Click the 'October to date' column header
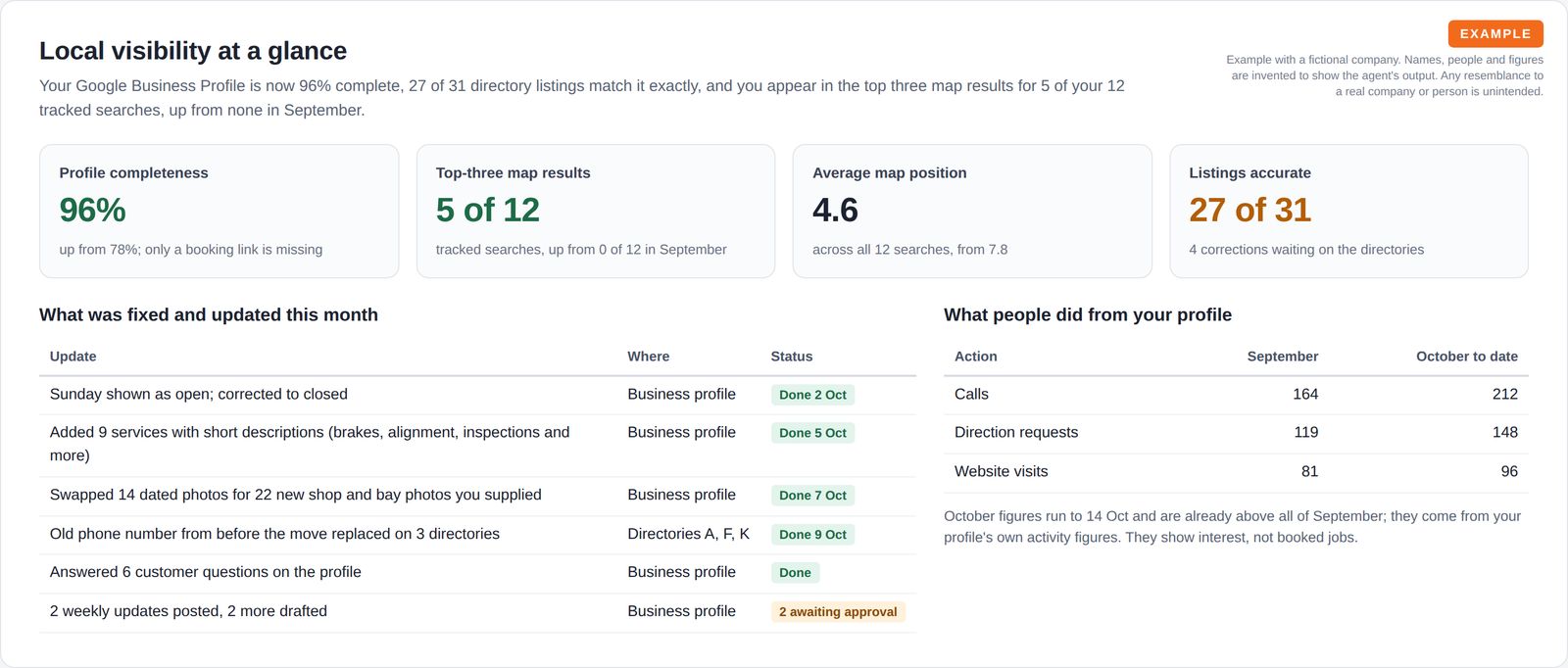Viewport: 1568px width, 668px height. (x=1467, y=357)
